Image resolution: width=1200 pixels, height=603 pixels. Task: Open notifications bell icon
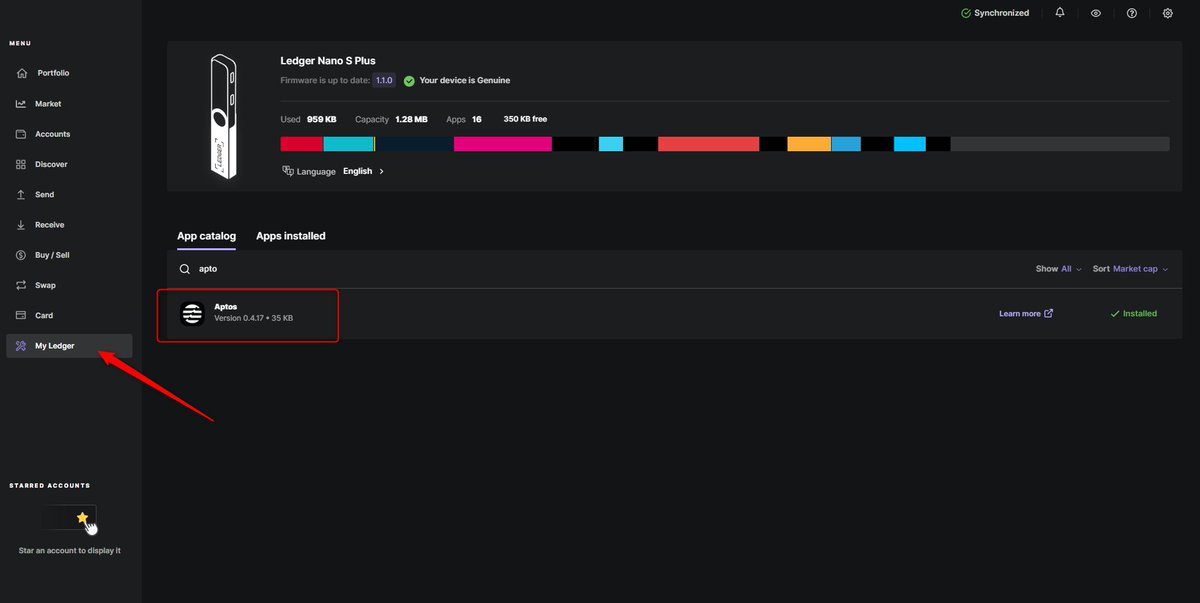(x=1060, y=13)
